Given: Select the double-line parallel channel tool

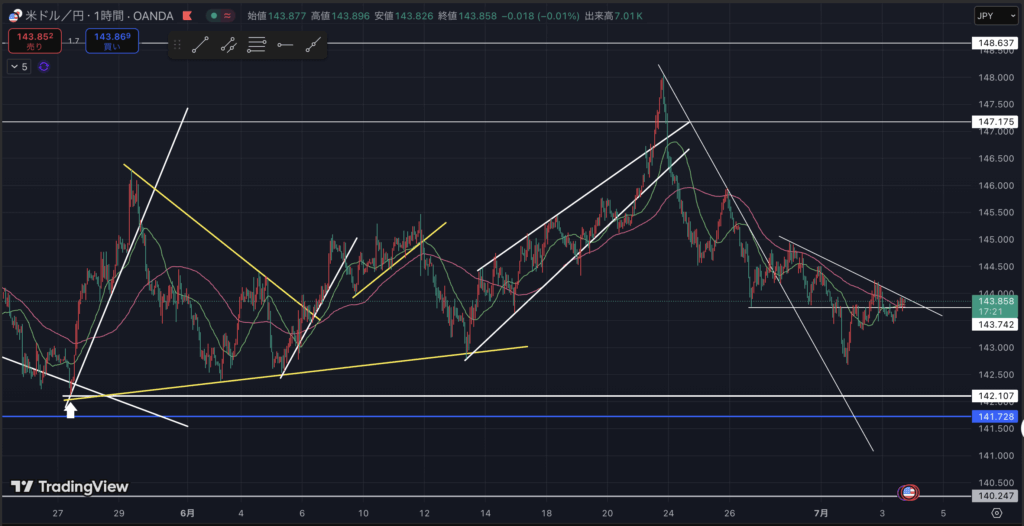Looking at the screenshot, I should point(228,45).
